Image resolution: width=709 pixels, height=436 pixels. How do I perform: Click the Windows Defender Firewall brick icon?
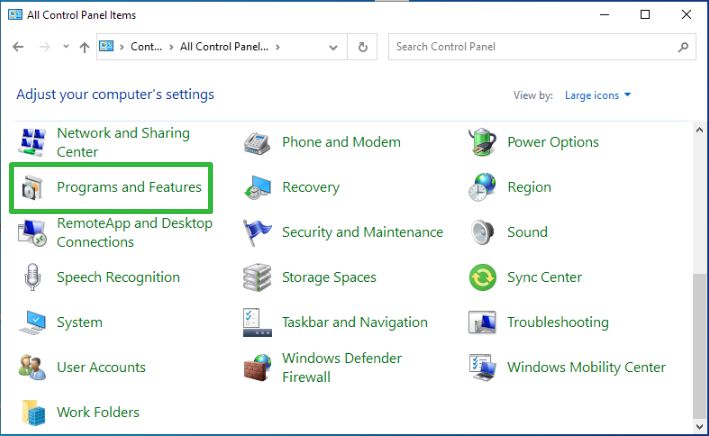pos(257,367)
